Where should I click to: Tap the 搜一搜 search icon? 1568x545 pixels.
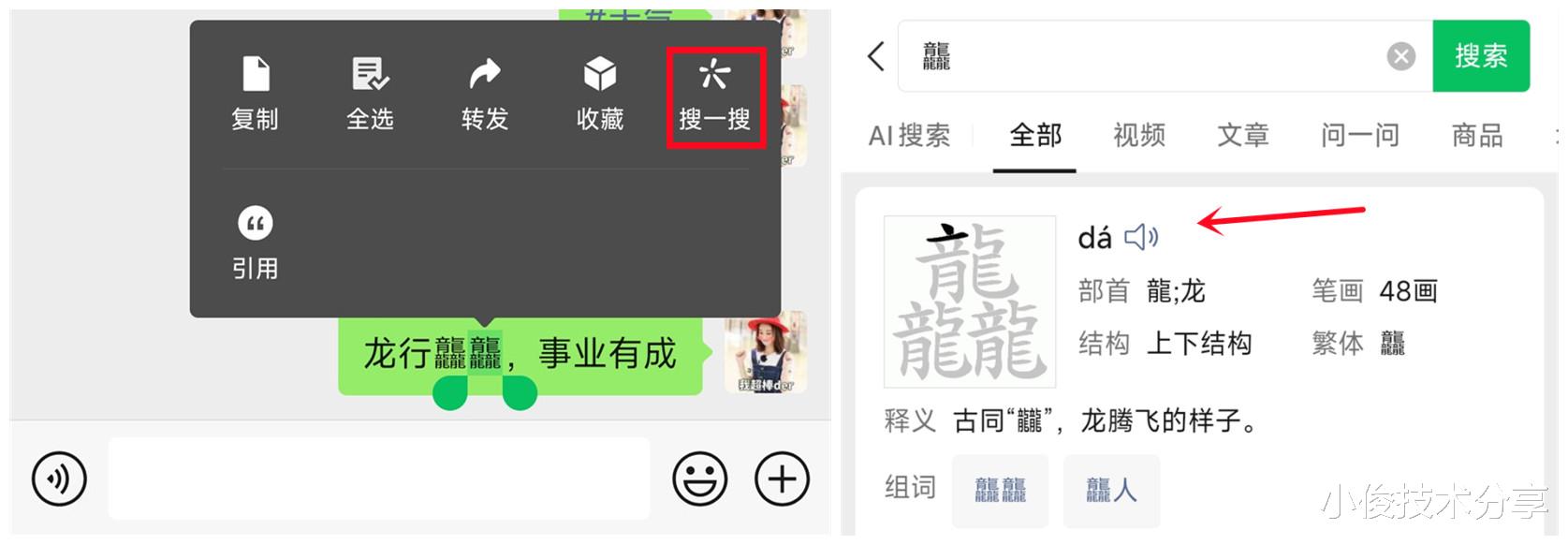point(715,74)
